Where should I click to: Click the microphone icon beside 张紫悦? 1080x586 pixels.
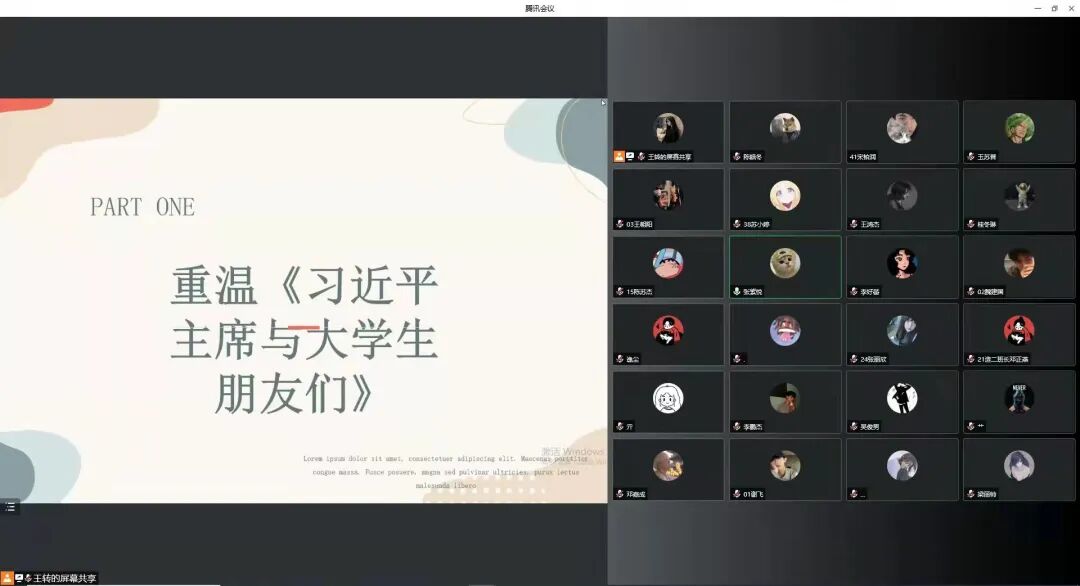pos(734,292)
